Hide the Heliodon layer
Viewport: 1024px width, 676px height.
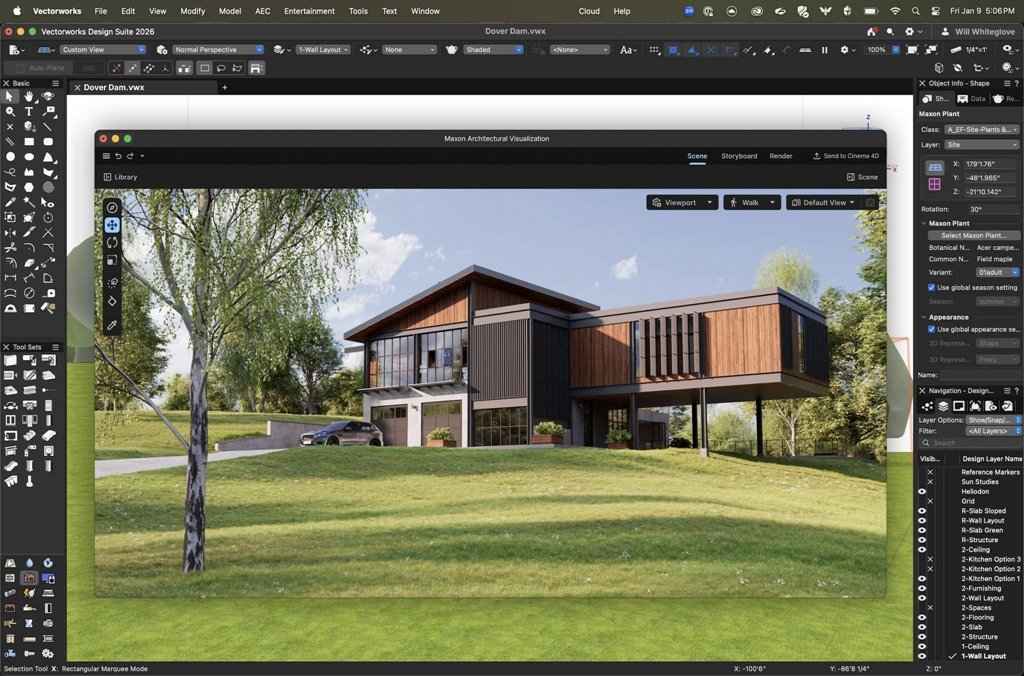click(x=922, y=491)
